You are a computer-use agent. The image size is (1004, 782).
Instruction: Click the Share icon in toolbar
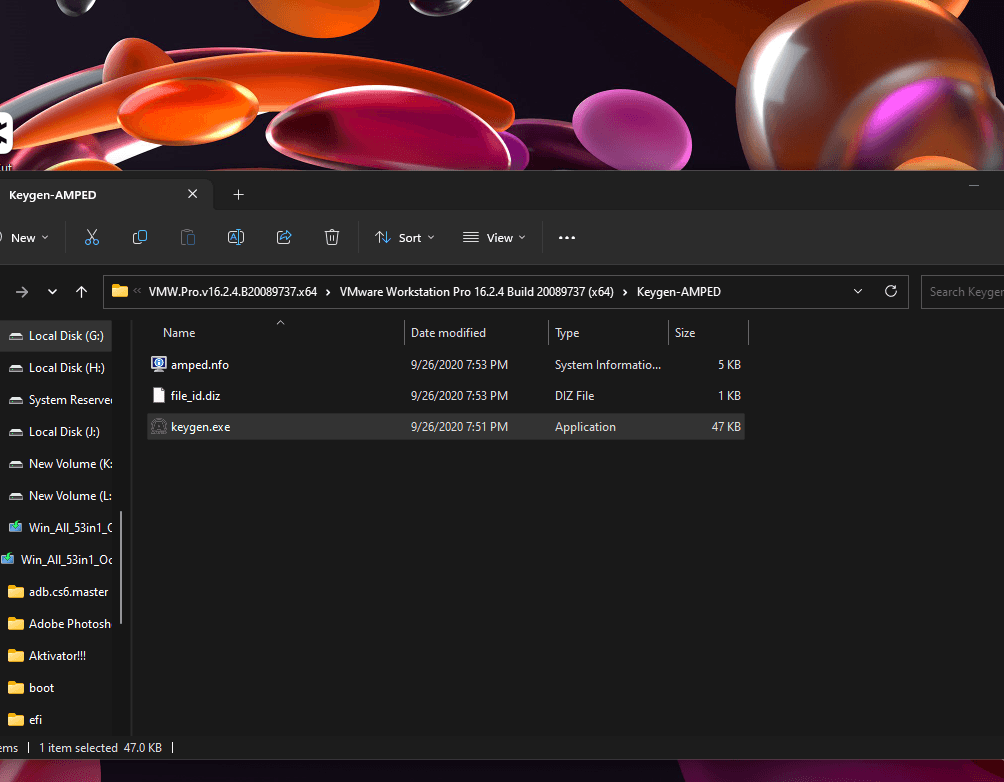pos(284,238)
